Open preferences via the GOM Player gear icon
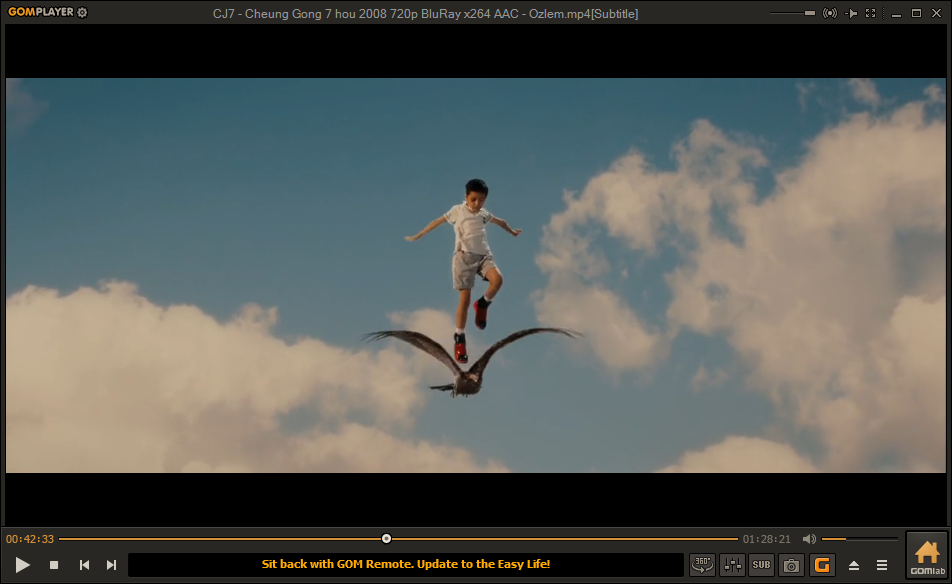This screenshot has height=584, width=952. [83, 12]
